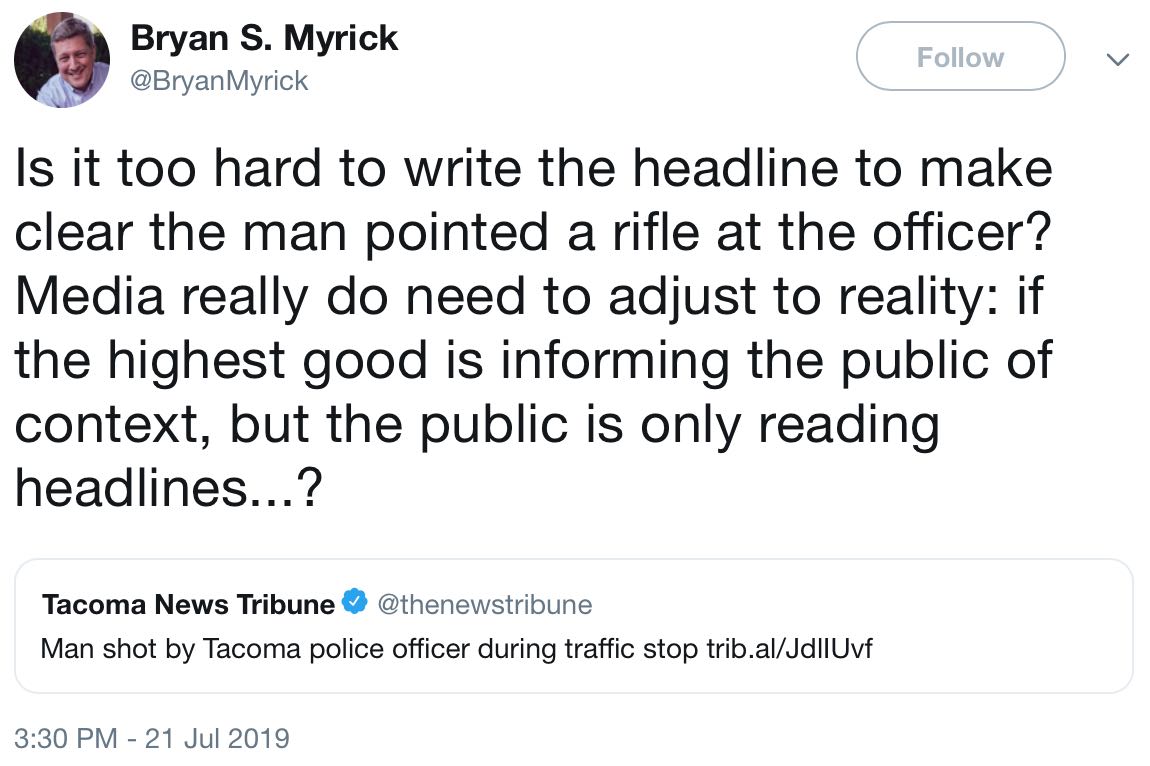Screen dimensions: 1150x766
Task: Open the trib.al/JdlIUvf article link
Action: tap(789, 649)
